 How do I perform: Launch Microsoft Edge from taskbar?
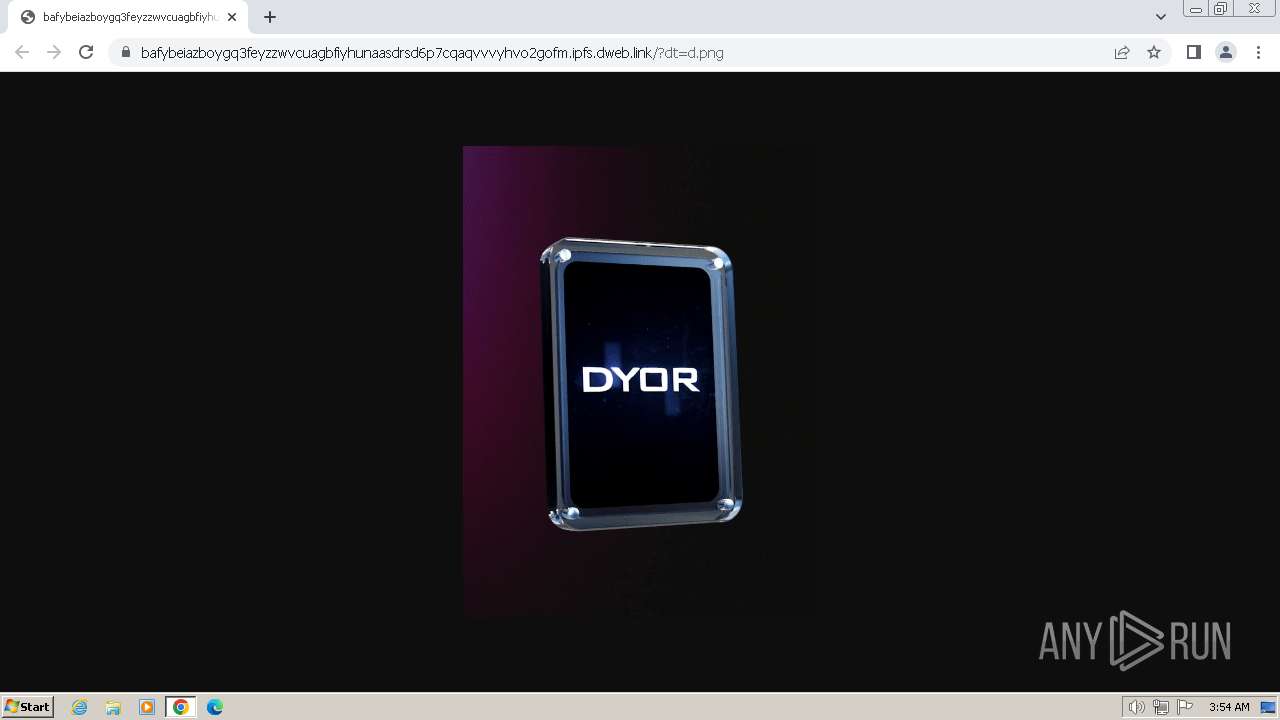(x=215, y=707)
